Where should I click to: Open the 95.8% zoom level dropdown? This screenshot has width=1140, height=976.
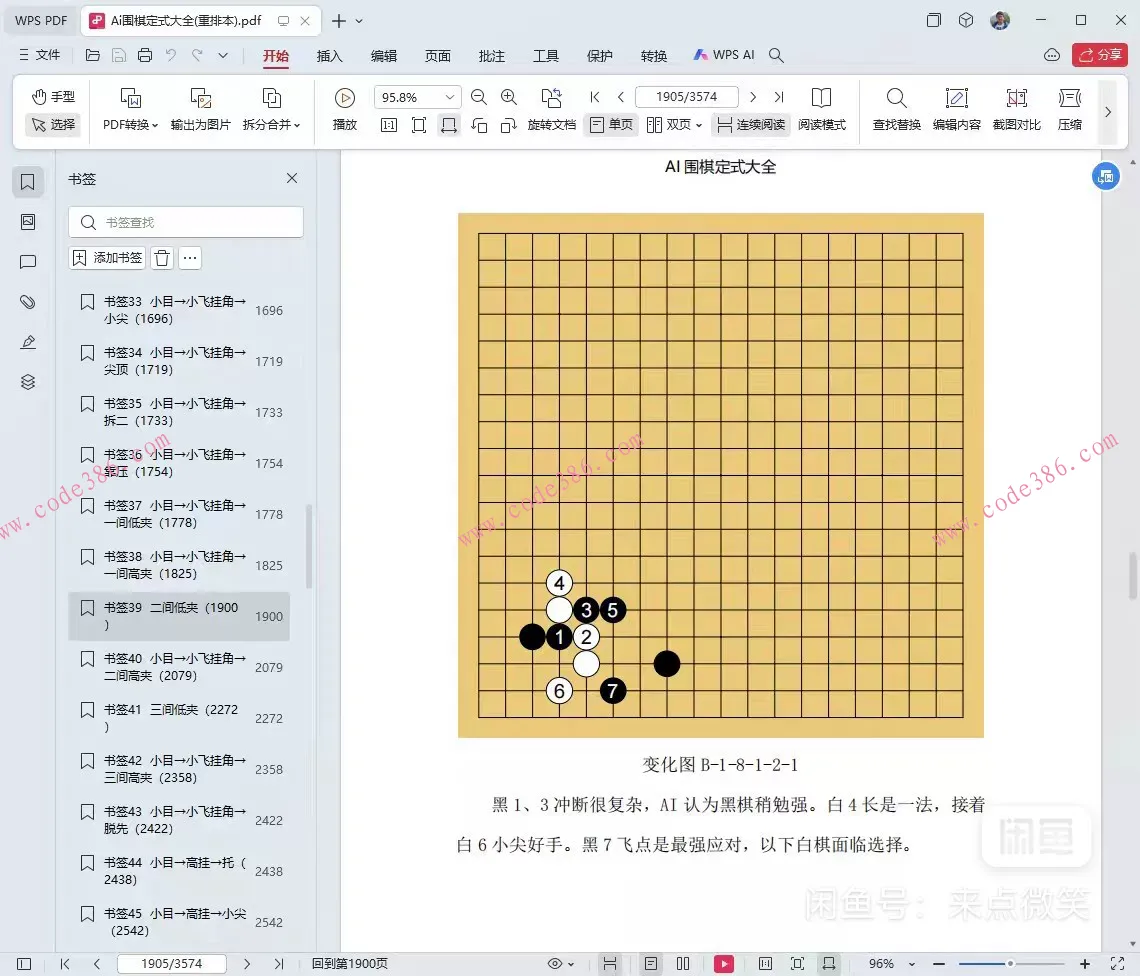(417, 97)
